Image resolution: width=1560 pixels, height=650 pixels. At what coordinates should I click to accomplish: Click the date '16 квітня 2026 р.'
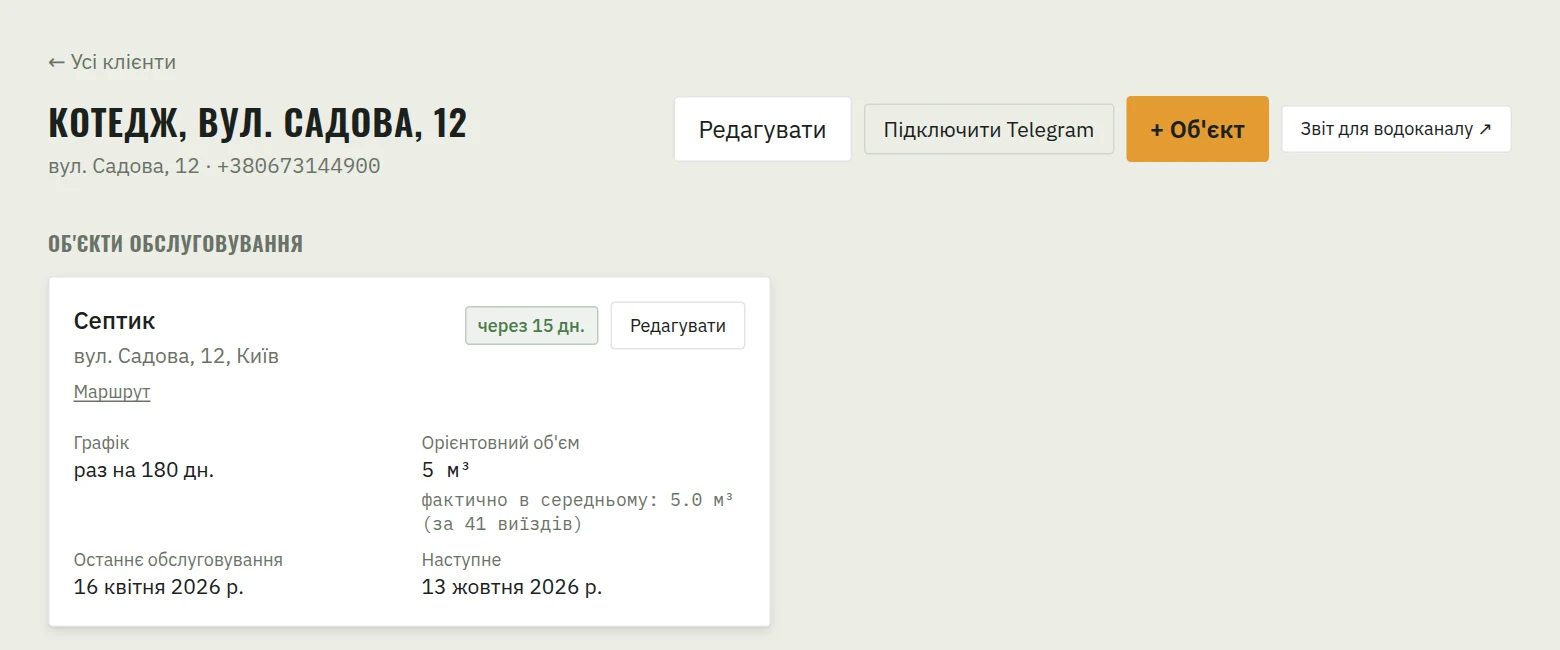tap(159, 587)
